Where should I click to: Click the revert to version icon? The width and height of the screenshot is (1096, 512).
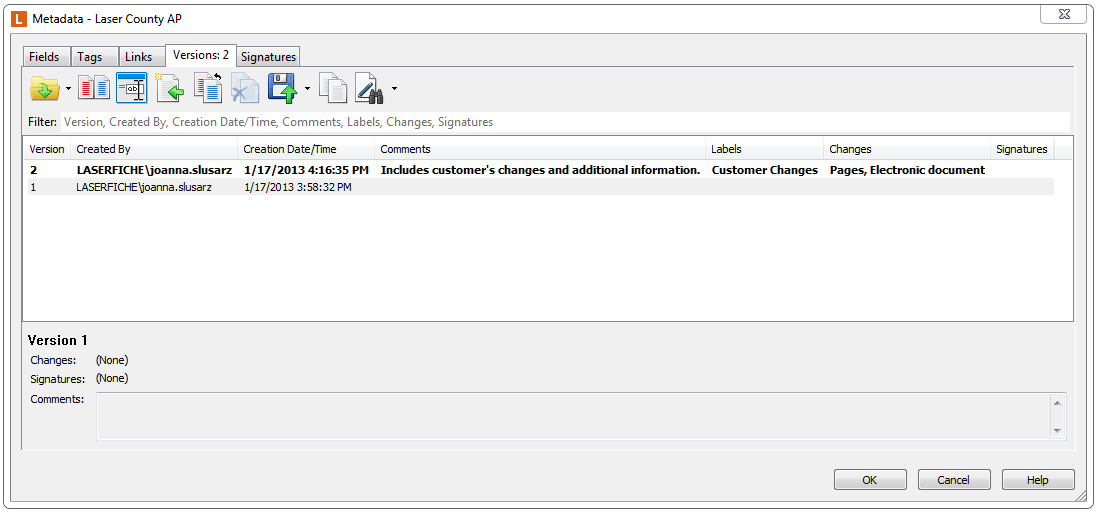point(208,89)
